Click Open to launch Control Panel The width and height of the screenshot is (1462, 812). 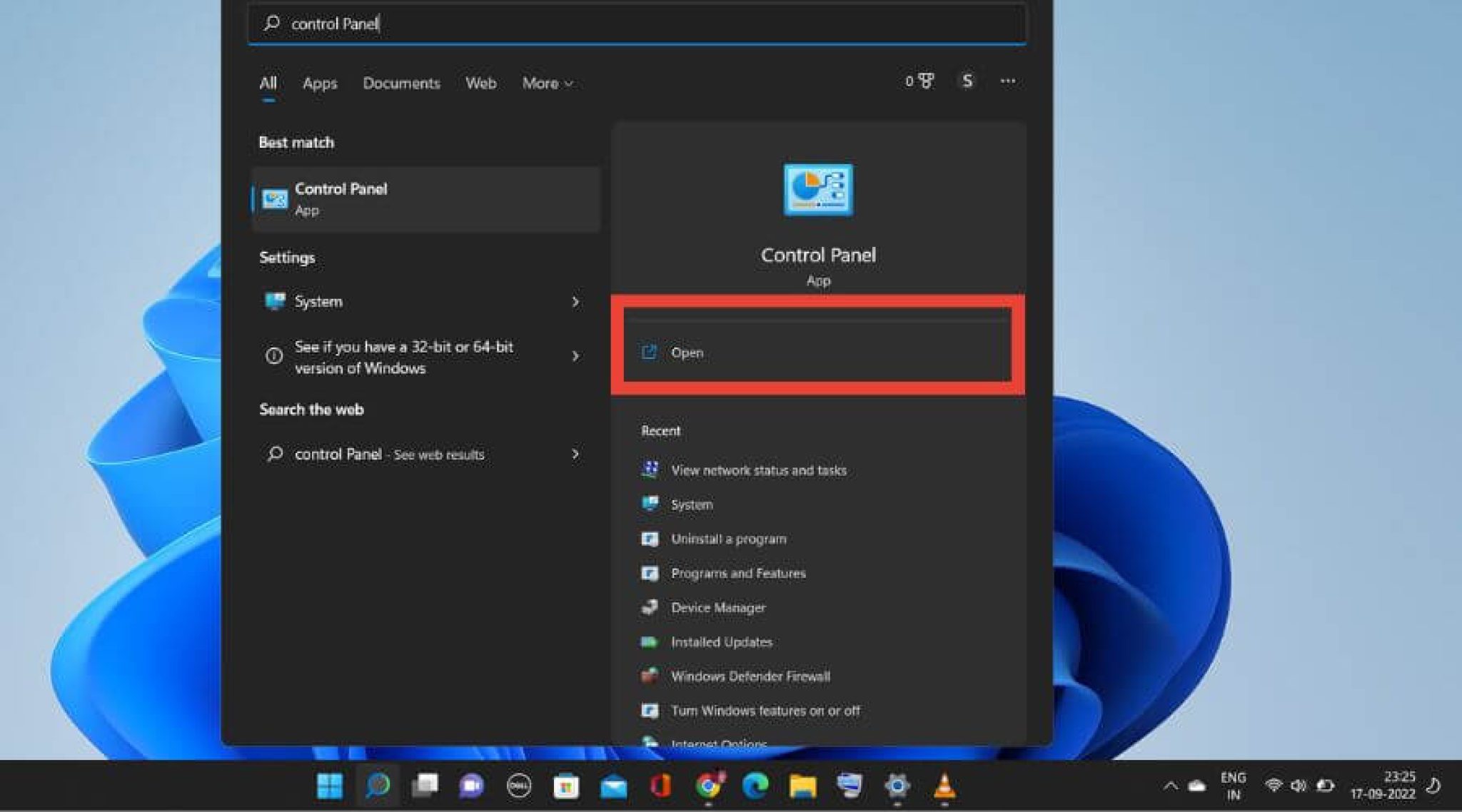pos(818,352)
